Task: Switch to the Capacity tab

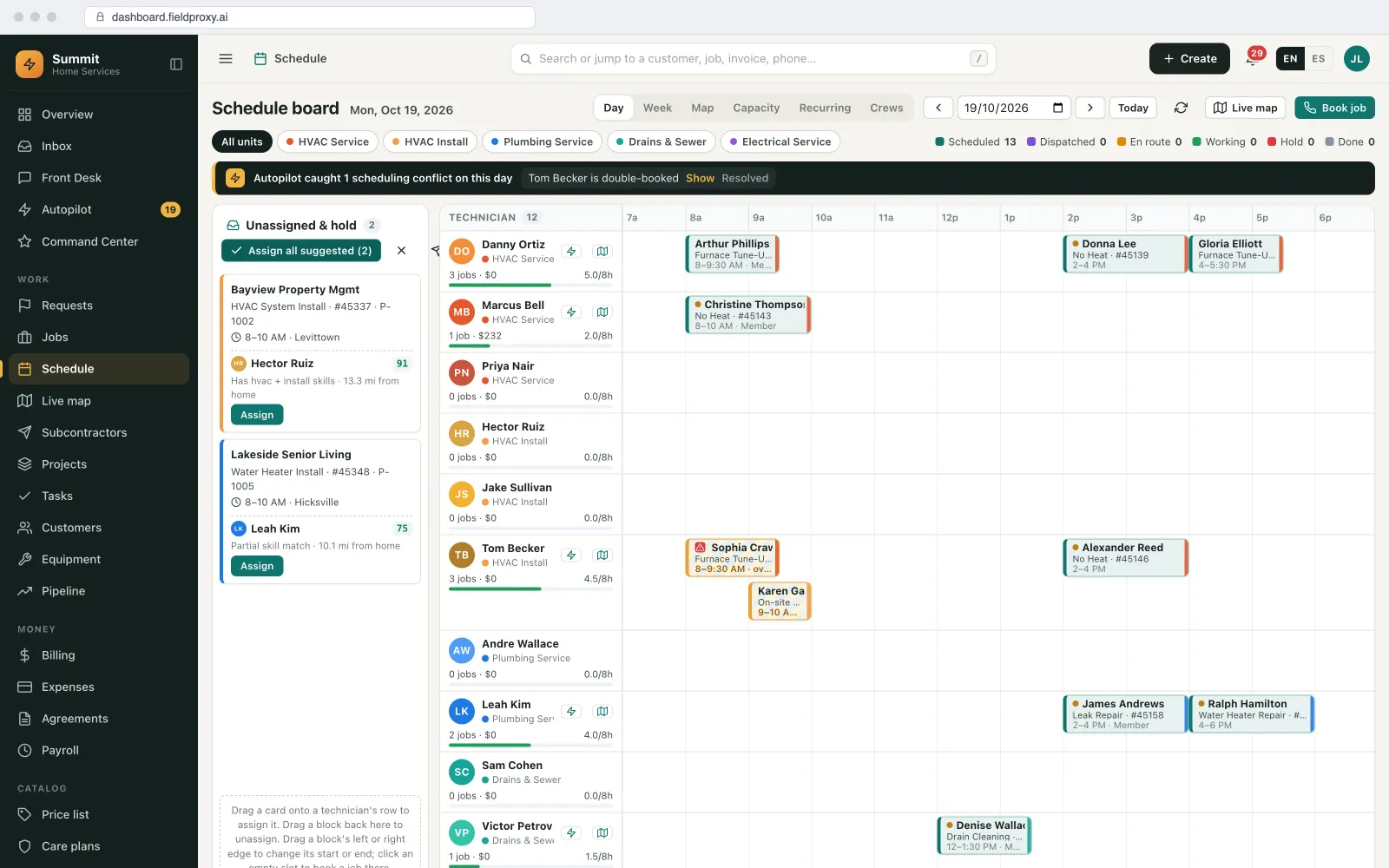Action: pyautogui.click(x=756, y=108)
